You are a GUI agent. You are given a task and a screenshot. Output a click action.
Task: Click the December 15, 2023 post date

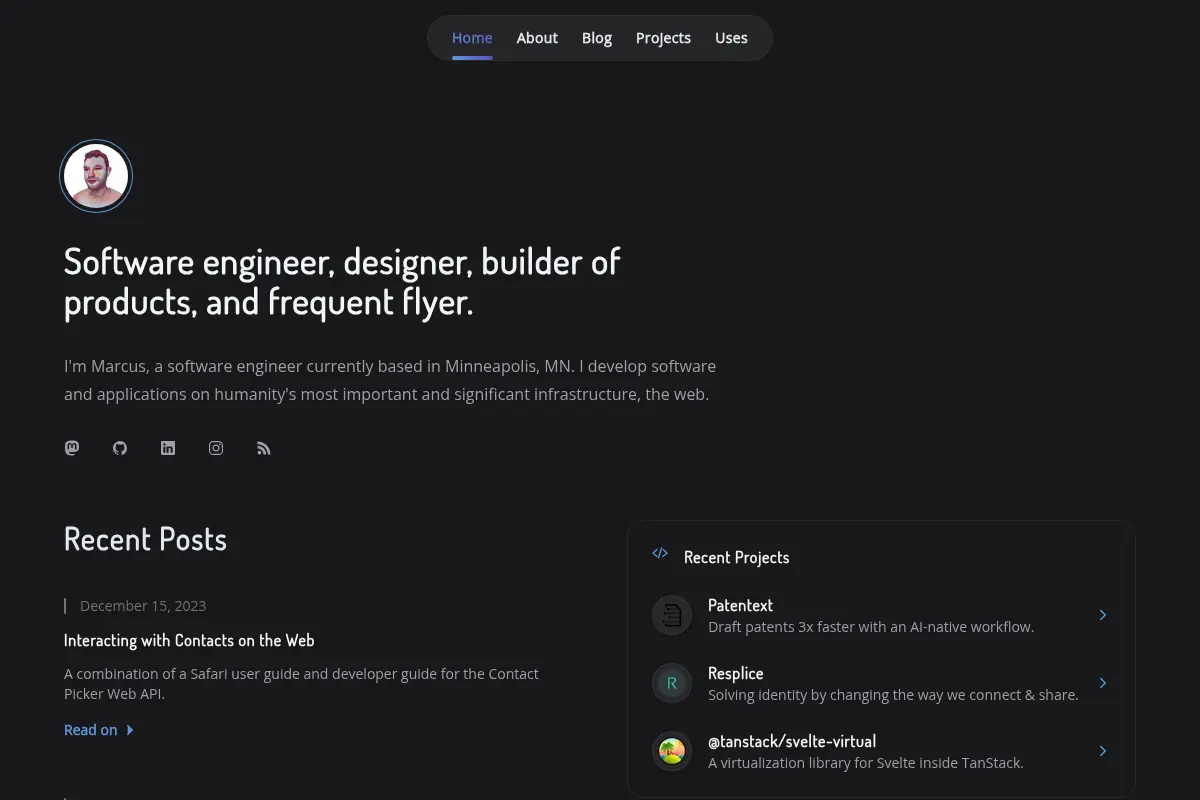[x=143, y=605]
